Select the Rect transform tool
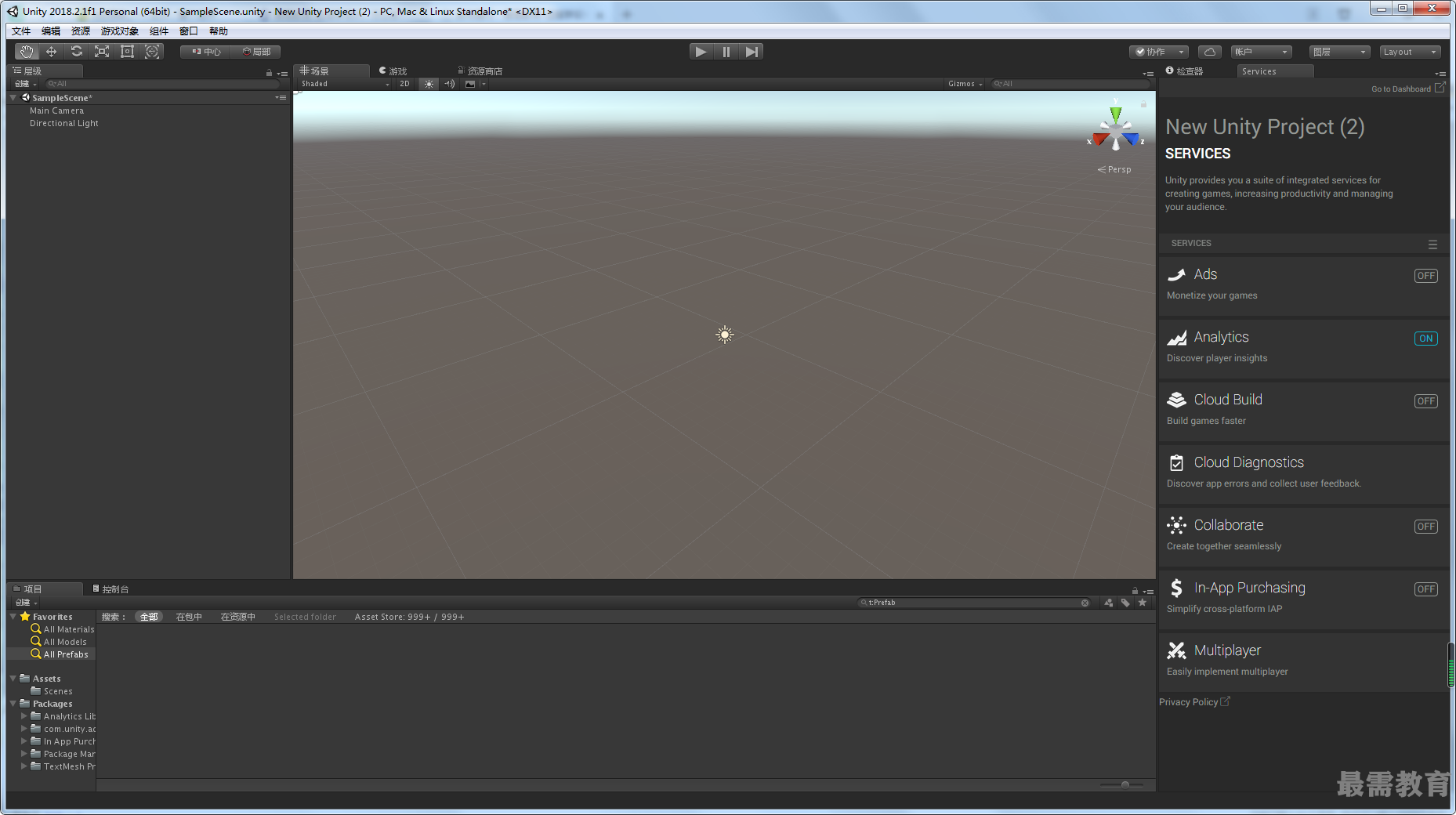Viewport: 1456px width, 815px height. pyautogui.click(x=127, y=52)
